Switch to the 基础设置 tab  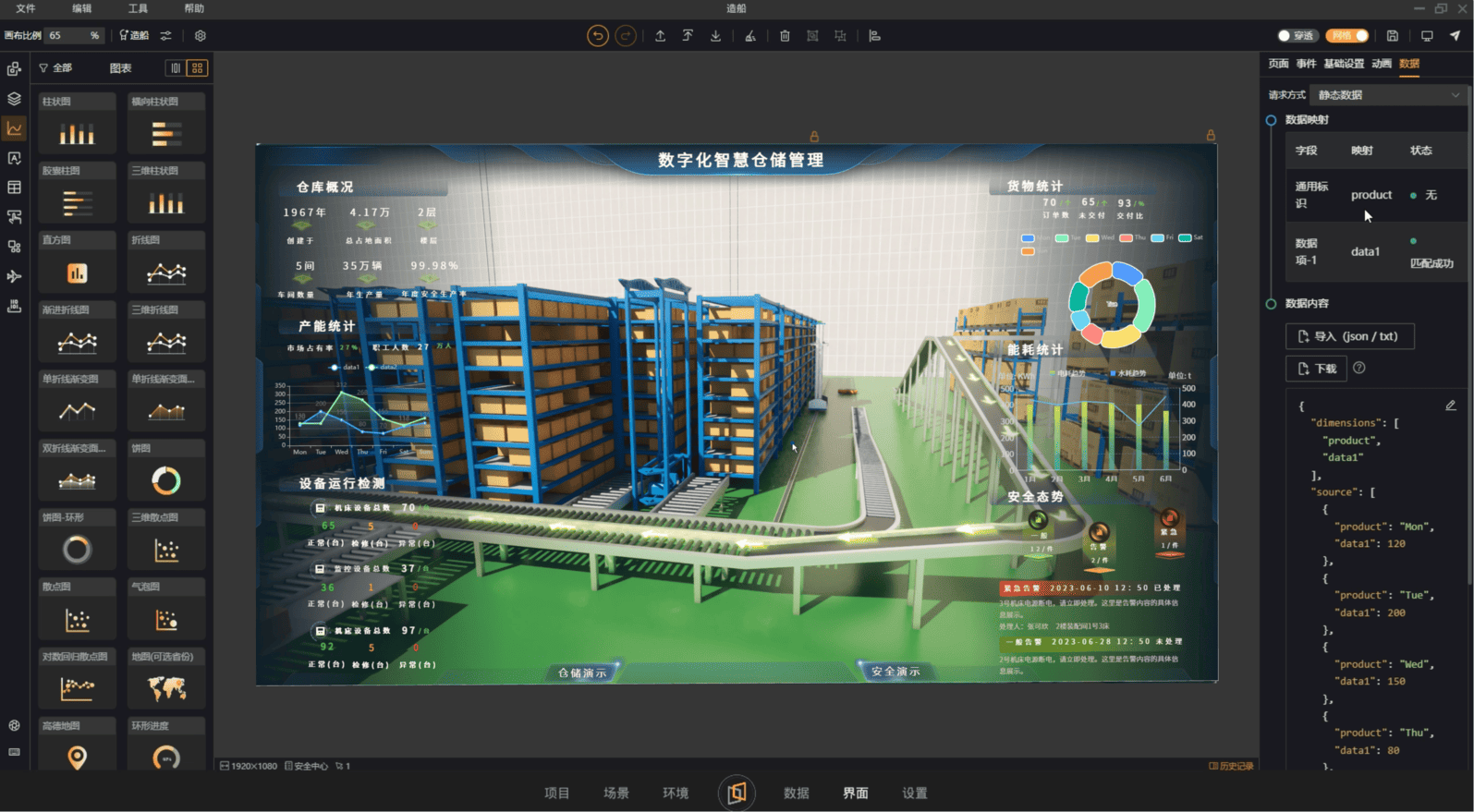point(1343,64)
